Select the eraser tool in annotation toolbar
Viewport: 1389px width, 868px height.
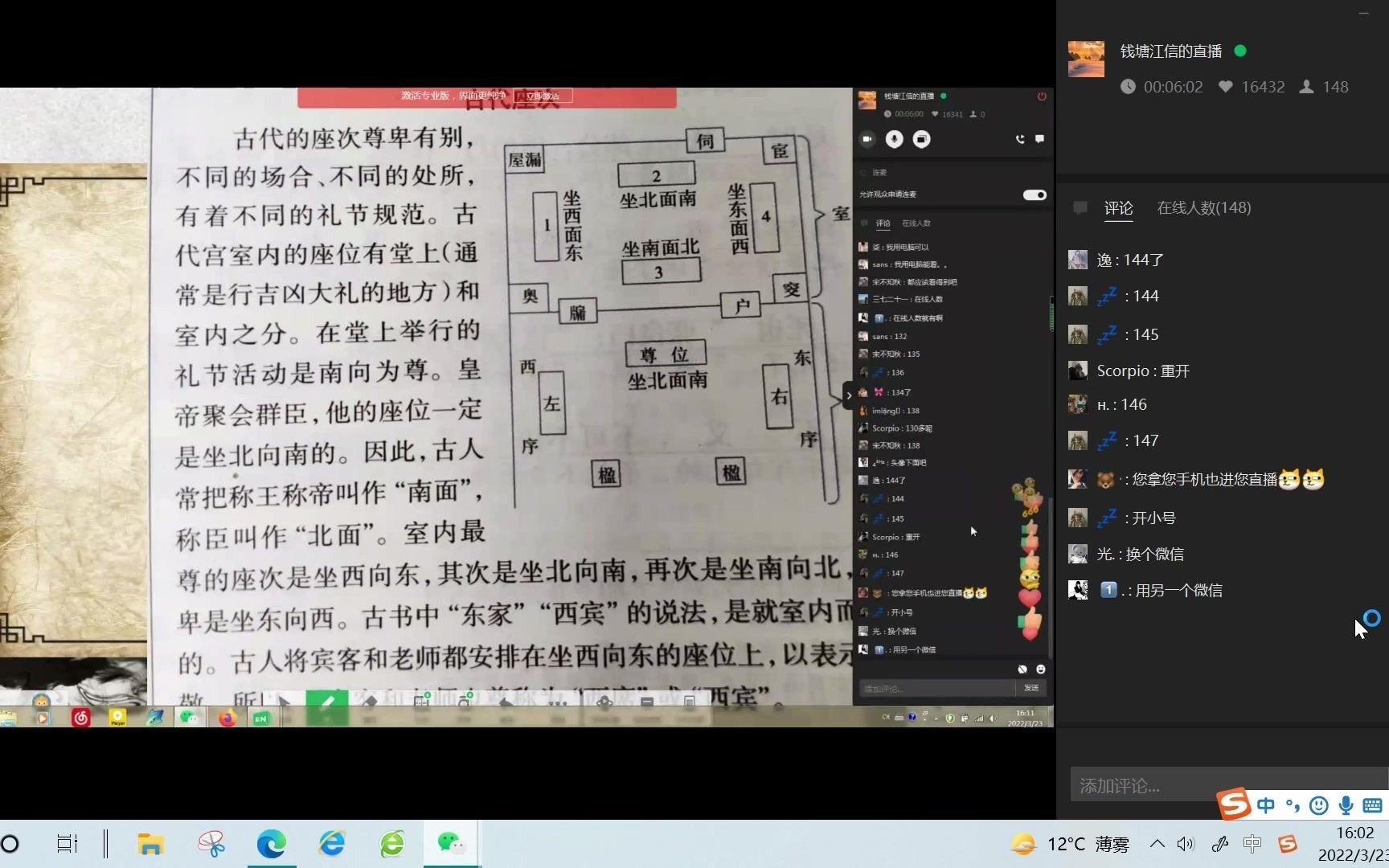[370, 701]
